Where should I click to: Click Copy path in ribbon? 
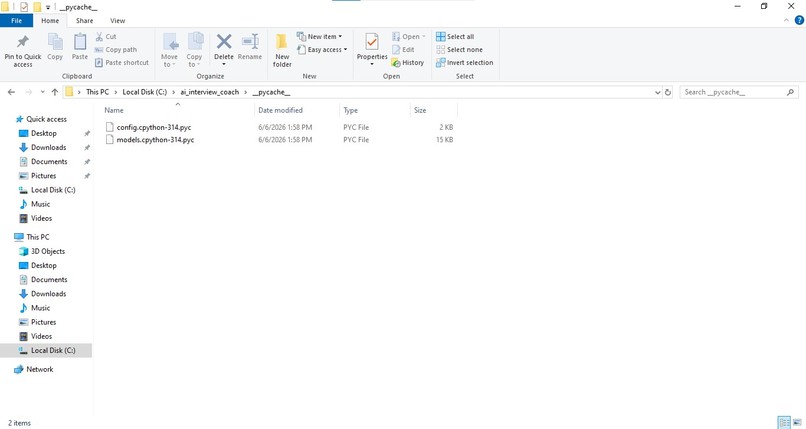point(116,50)
